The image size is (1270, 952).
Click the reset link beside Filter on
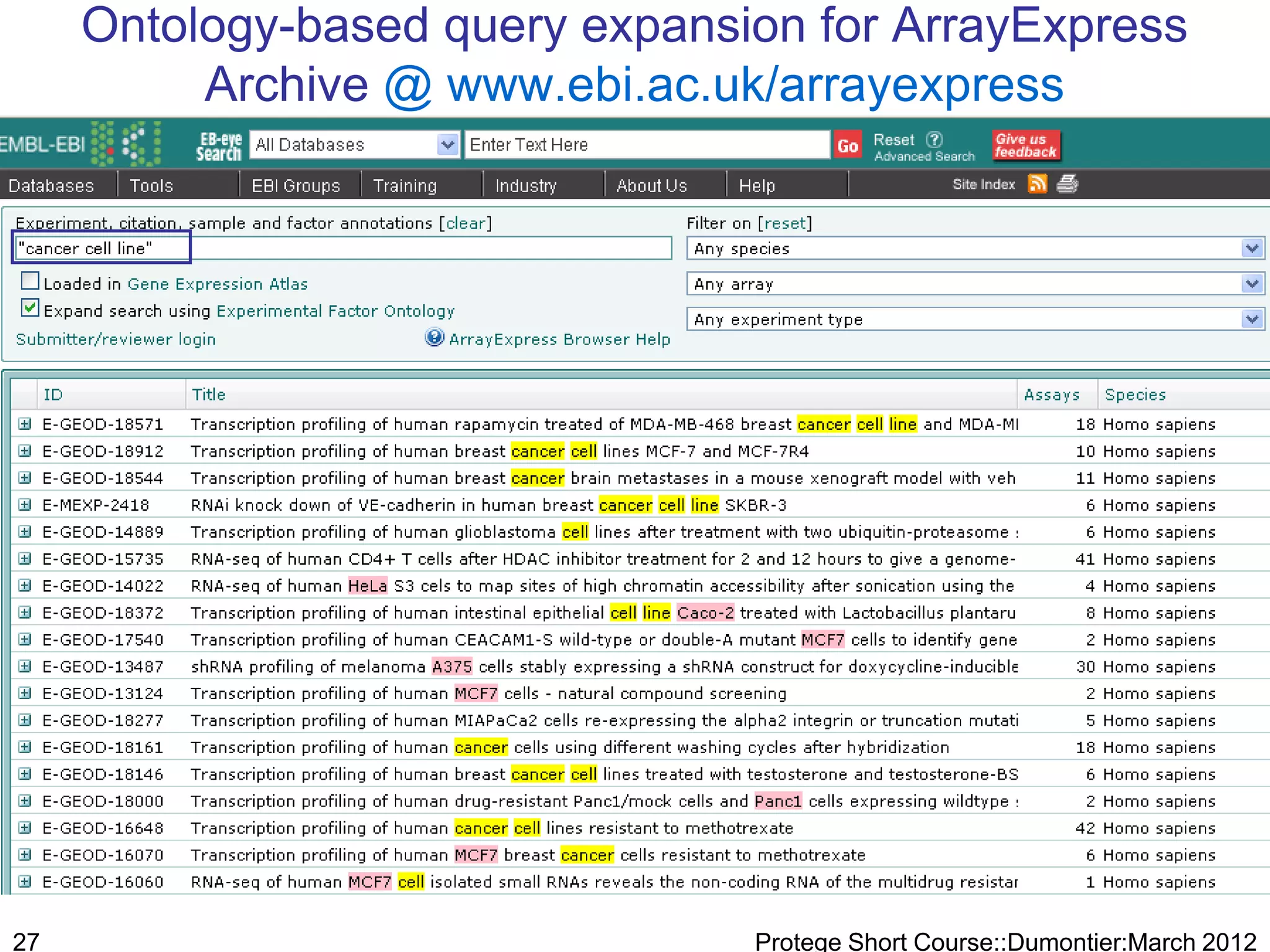click(785, 223)
